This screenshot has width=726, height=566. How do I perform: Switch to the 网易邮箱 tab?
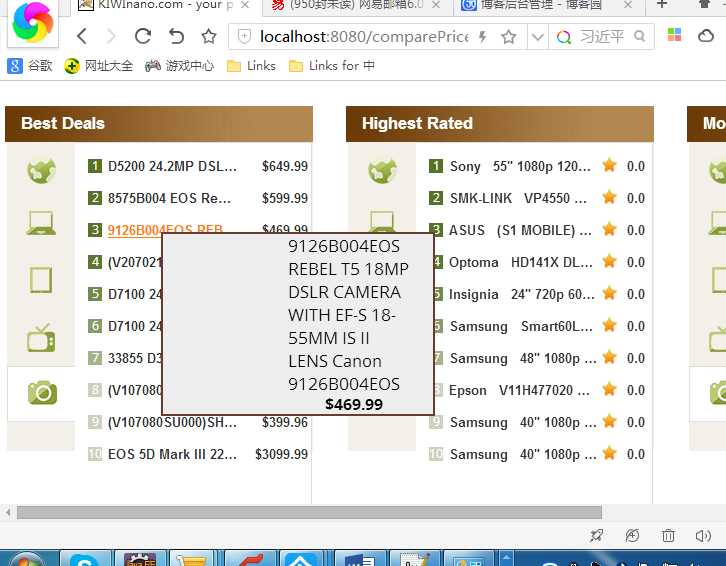[x=356, y=5]
